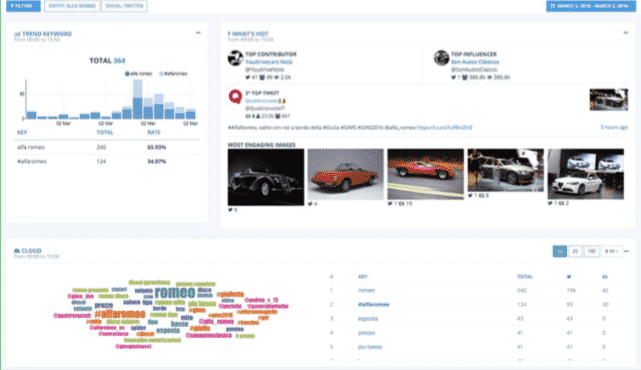Sort cloud table by TOTAL column header
Screen dimensions: 641x370
524,277
